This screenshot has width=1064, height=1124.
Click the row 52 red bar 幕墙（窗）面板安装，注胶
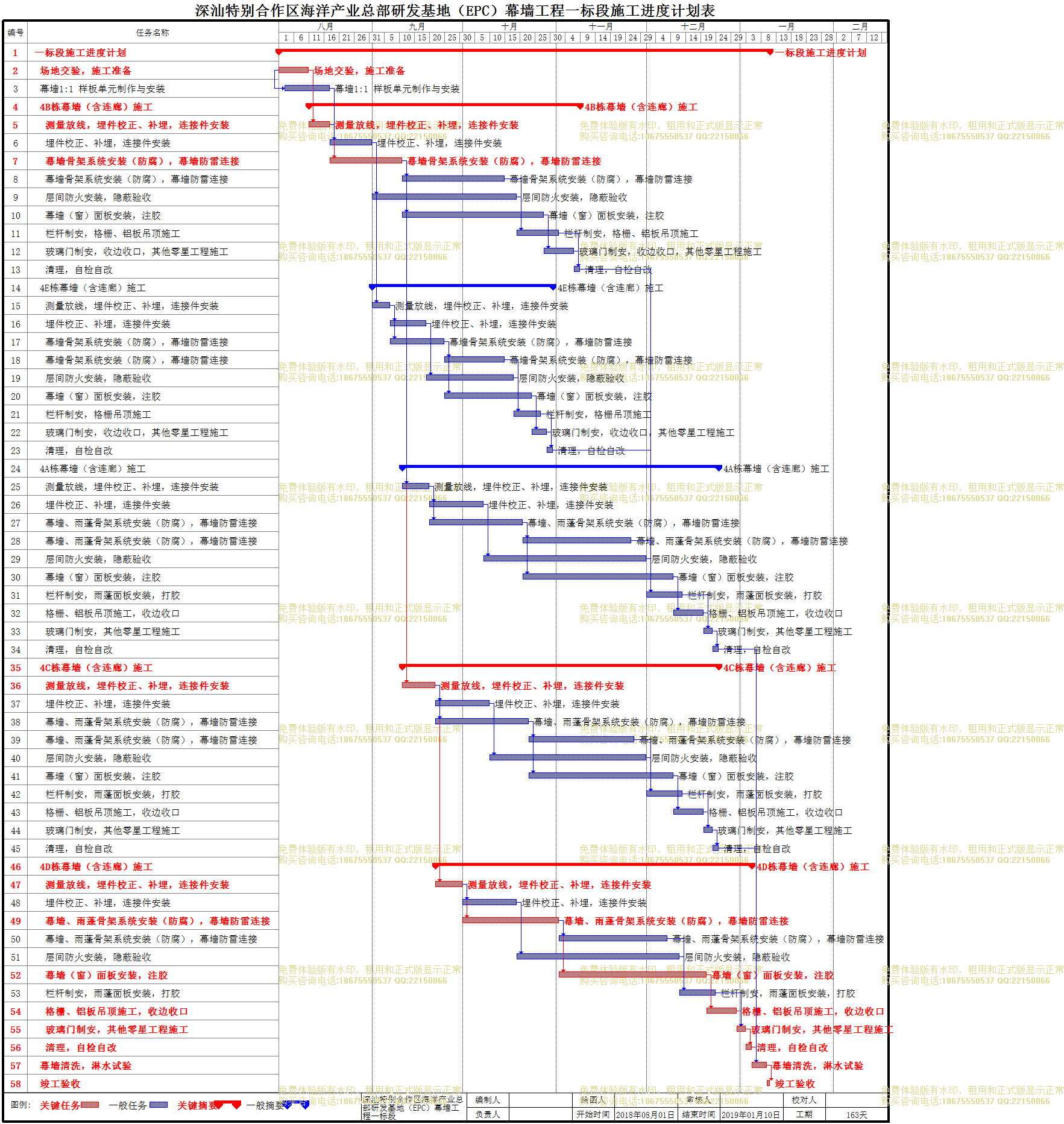tap(633, 974)
